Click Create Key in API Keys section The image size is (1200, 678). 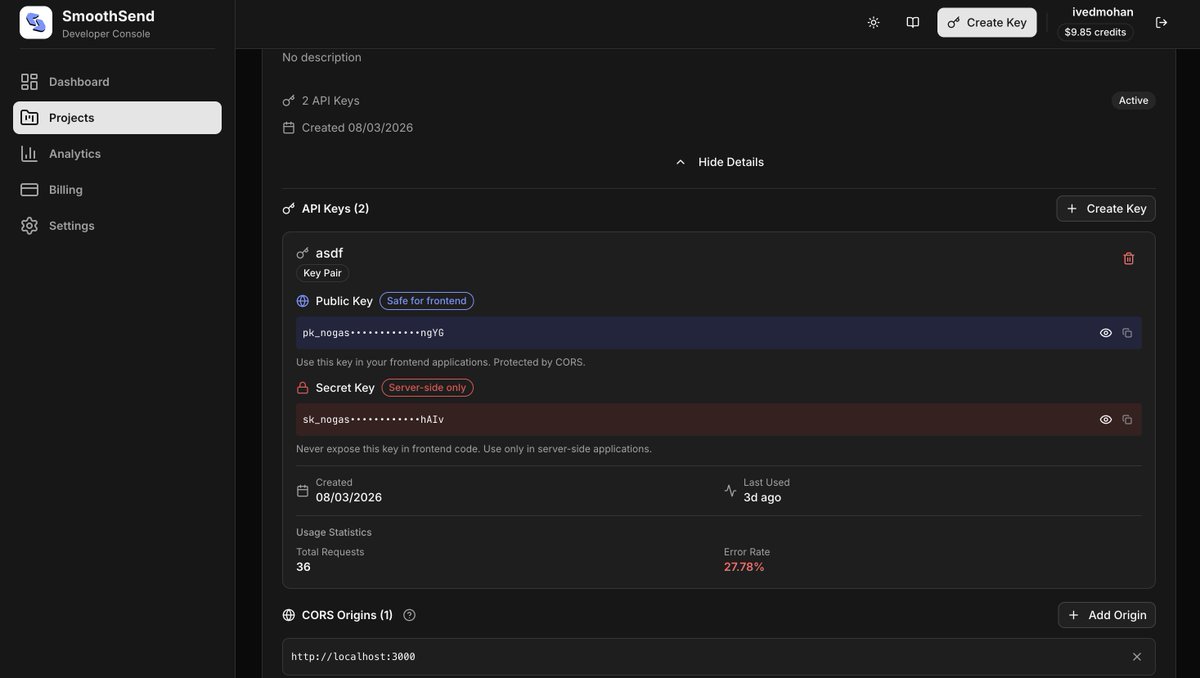tap(1106, 208)
